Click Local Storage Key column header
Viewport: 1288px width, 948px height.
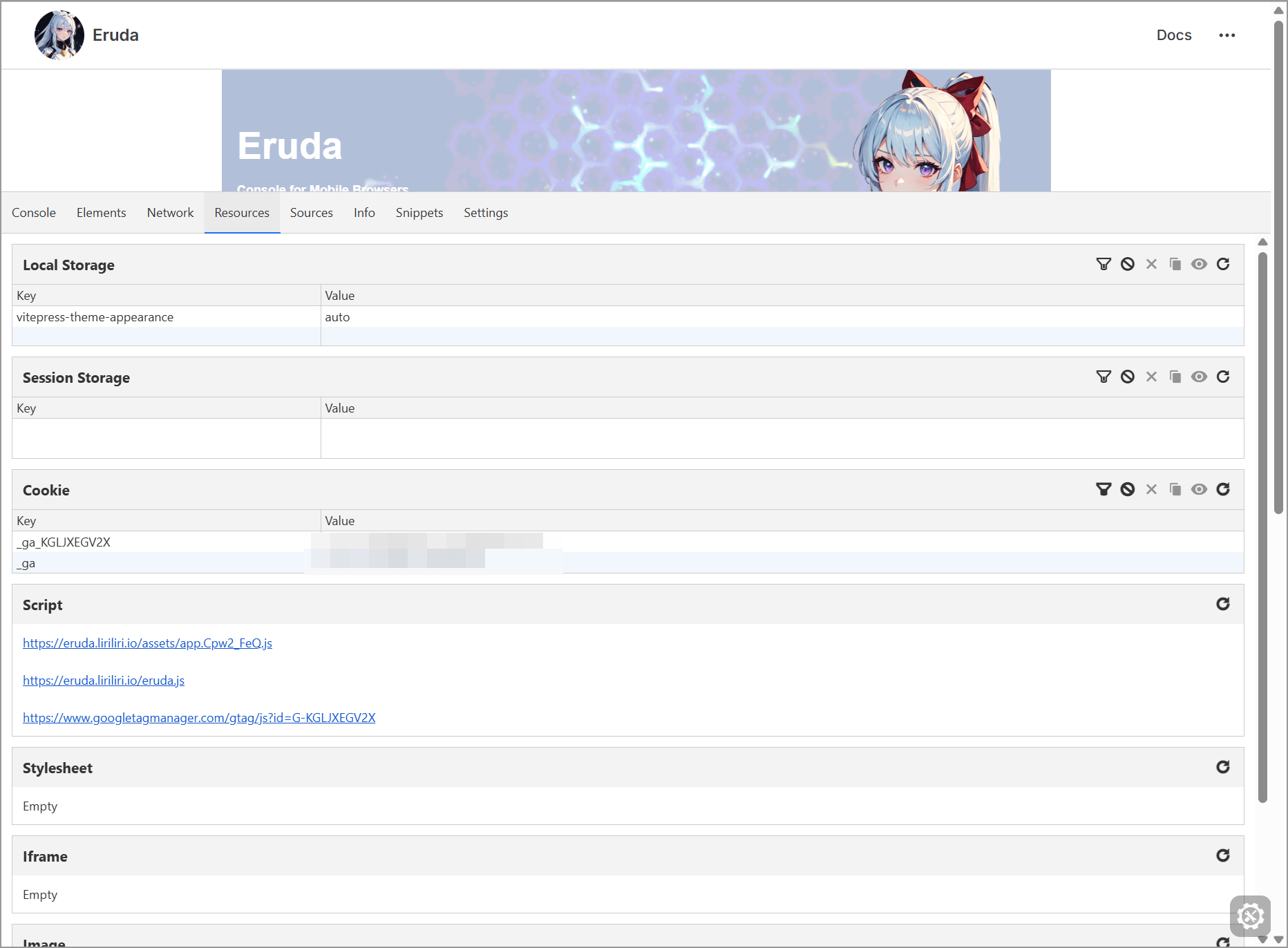tap(166, 296)
